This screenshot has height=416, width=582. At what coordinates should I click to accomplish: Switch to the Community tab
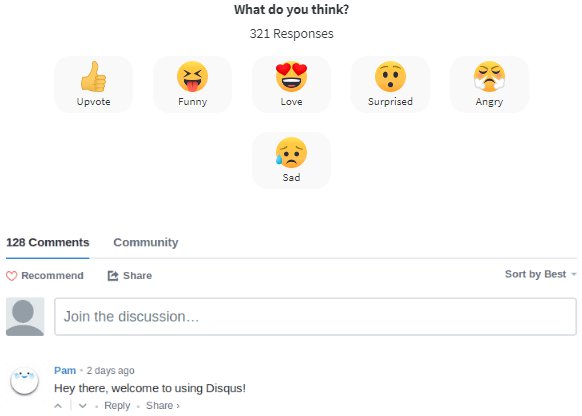(146, 242)
